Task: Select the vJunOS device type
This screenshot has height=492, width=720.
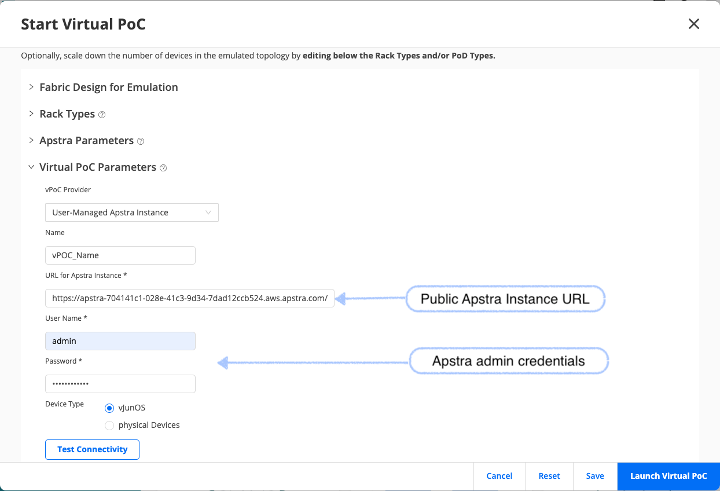Action: coord(110,408)
